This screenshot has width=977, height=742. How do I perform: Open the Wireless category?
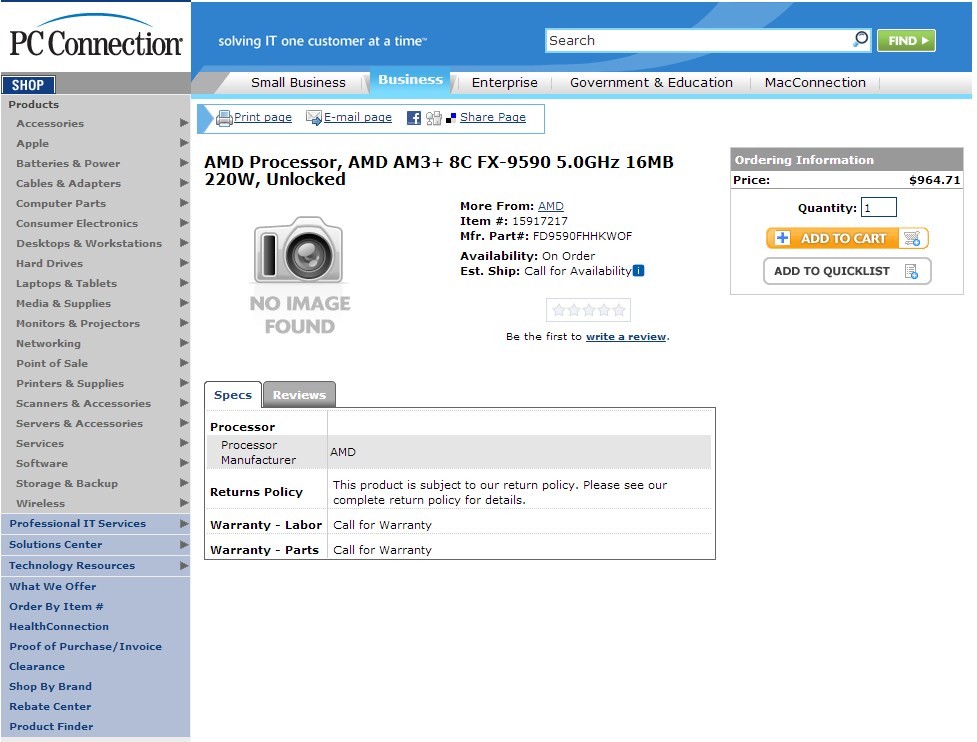(41, 503)
